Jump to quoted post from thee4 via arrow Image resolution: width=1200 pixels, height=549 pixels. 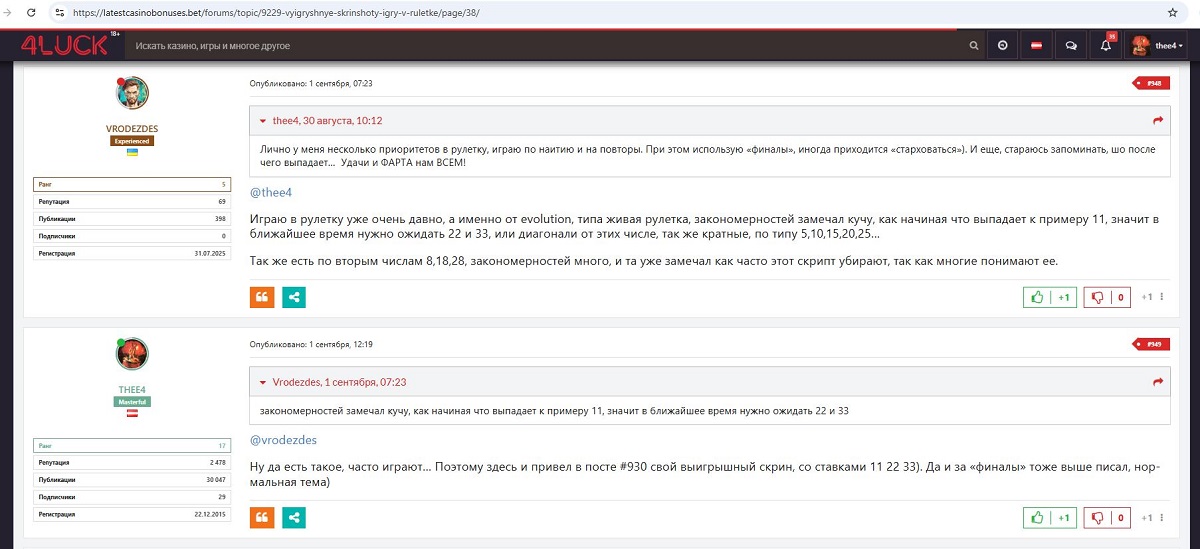point(1158,121)
